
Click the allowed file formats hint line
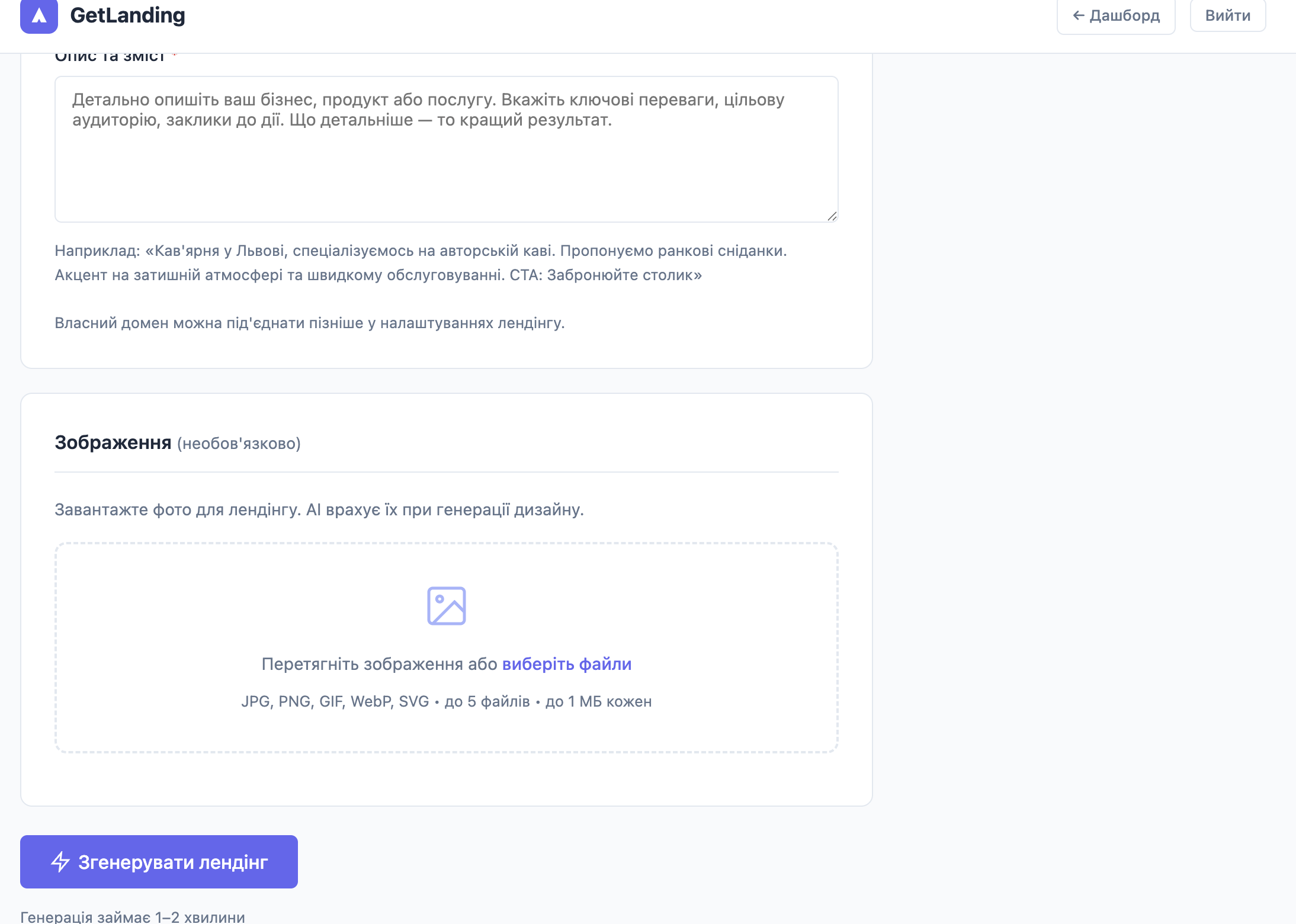[447, 701]
